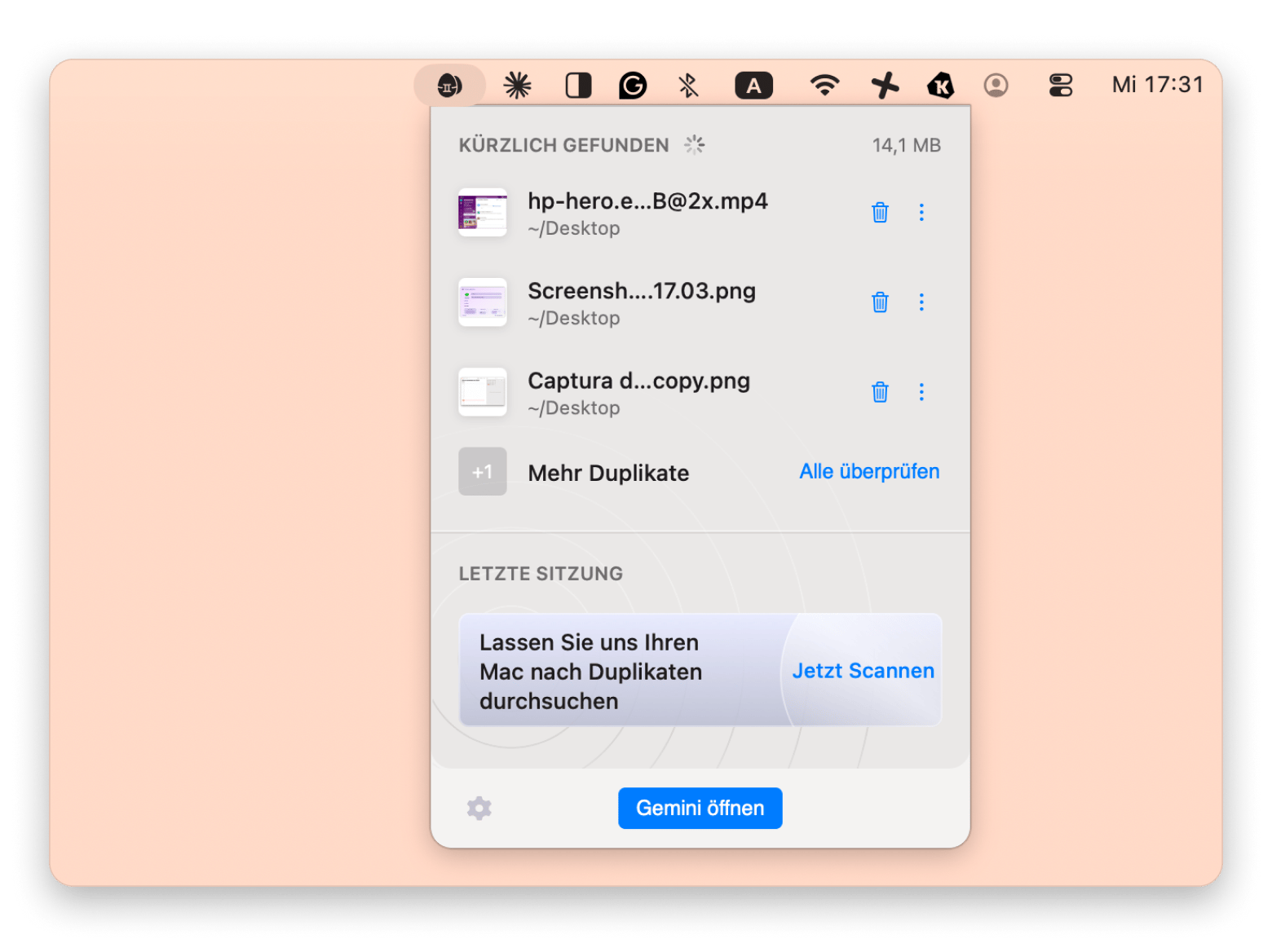Click ~/Desktop path under Captura d...copy.png

click(574, 408)
